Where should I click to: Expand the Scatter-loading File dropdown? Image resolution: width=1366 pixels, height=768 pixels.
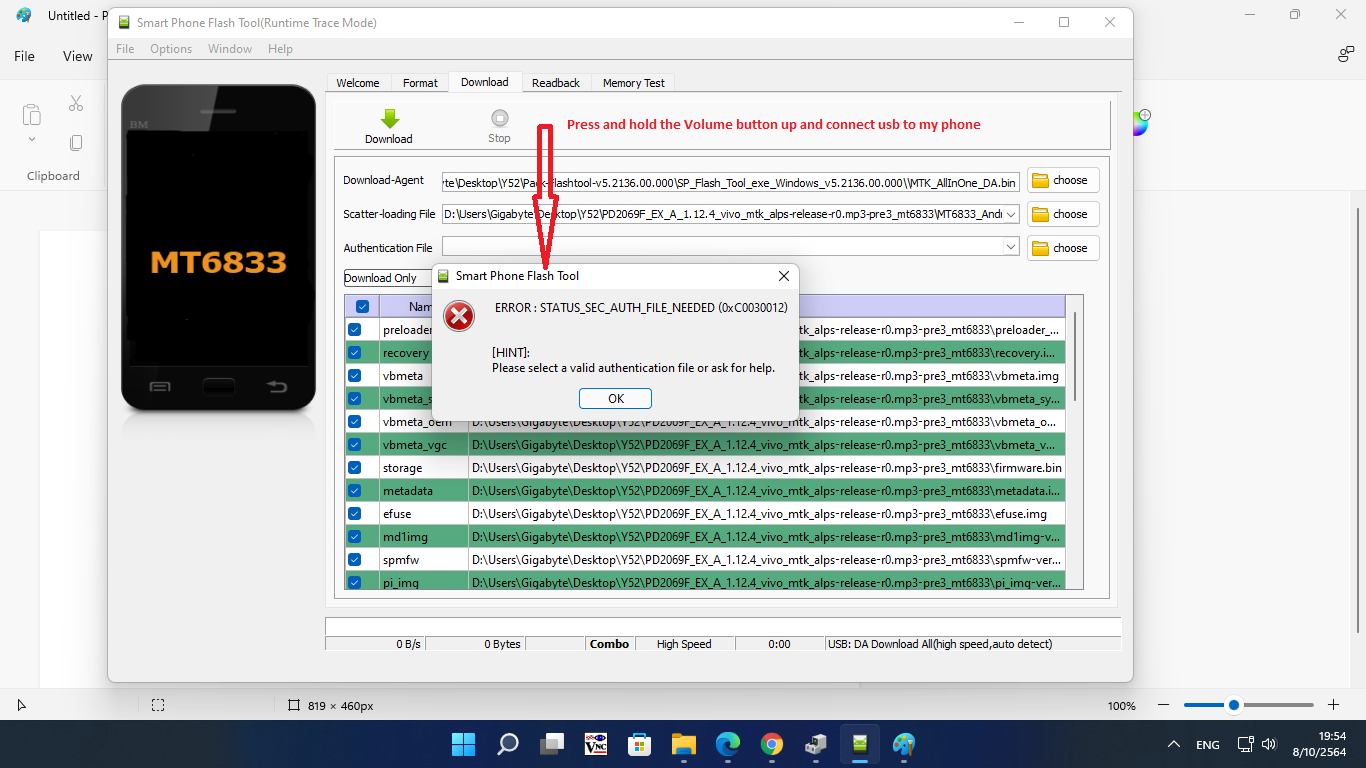pyautogui.click(x=1011, y=214)
